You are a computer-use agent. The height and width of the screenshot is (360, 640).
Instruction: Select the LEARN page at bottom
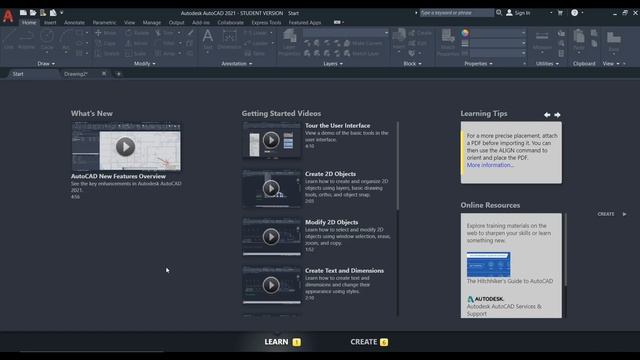tap(282, 342)
